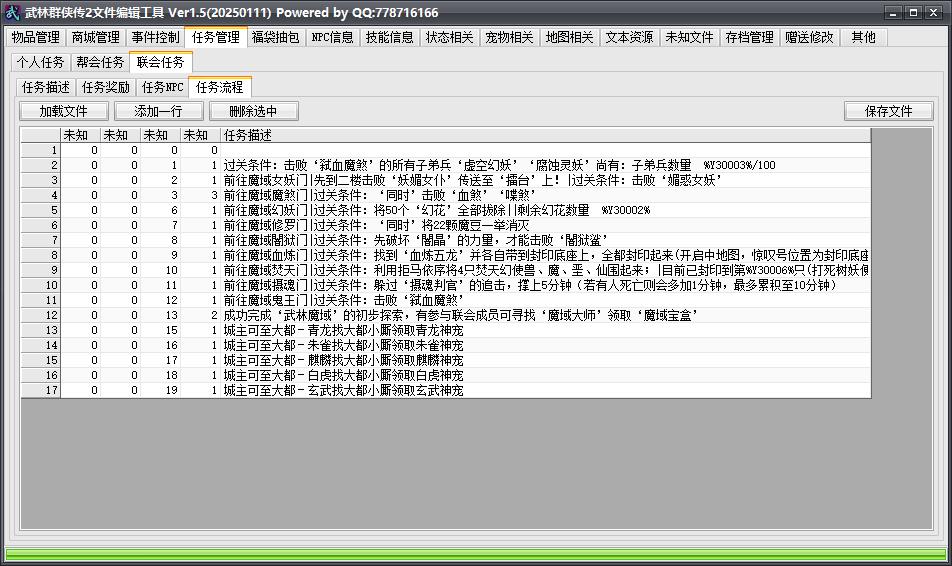Open the 其他 tab

coord(863,37)
